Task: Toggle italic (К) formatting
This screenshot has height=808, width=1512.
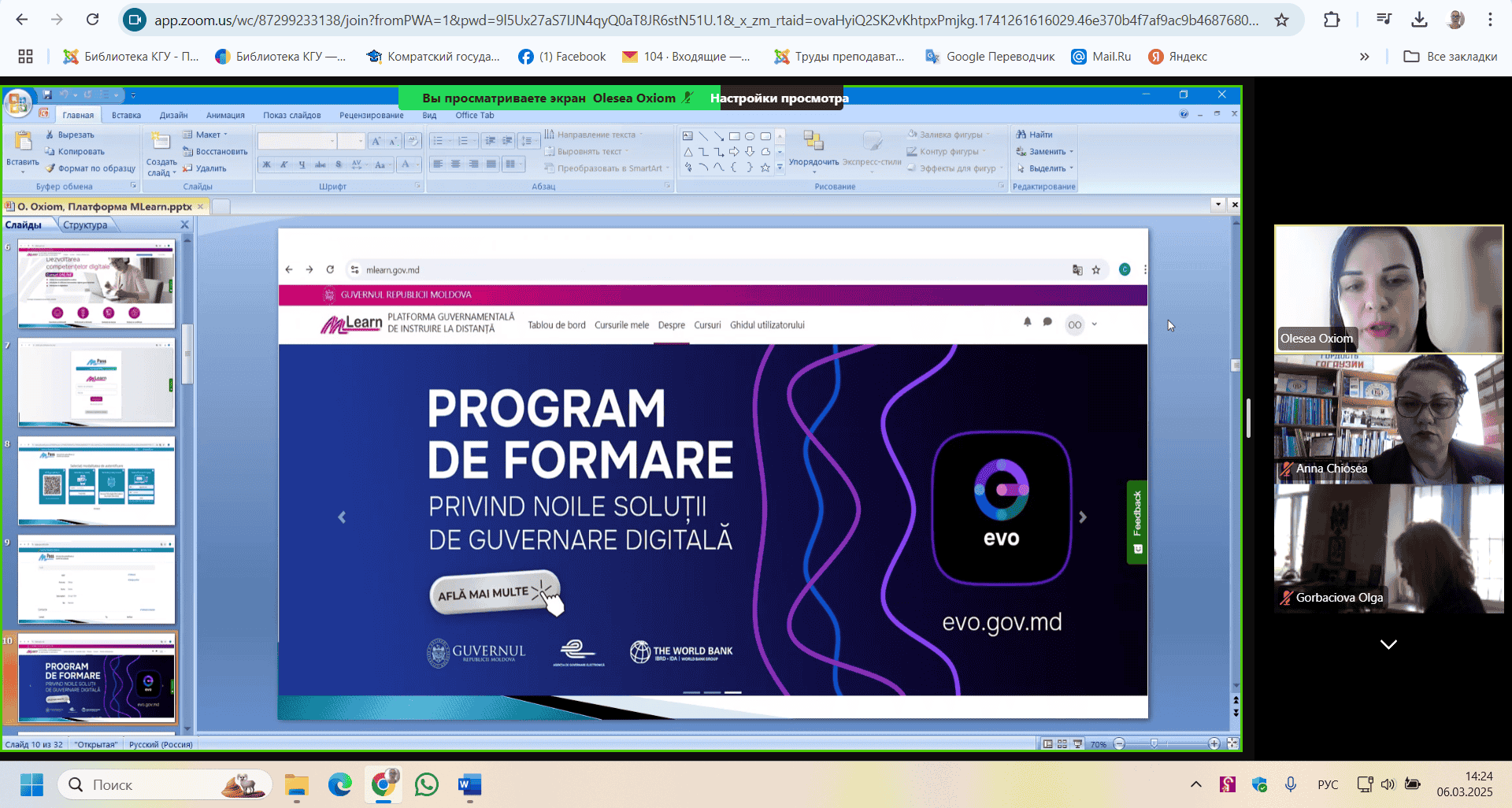Action: click(283, 165)
